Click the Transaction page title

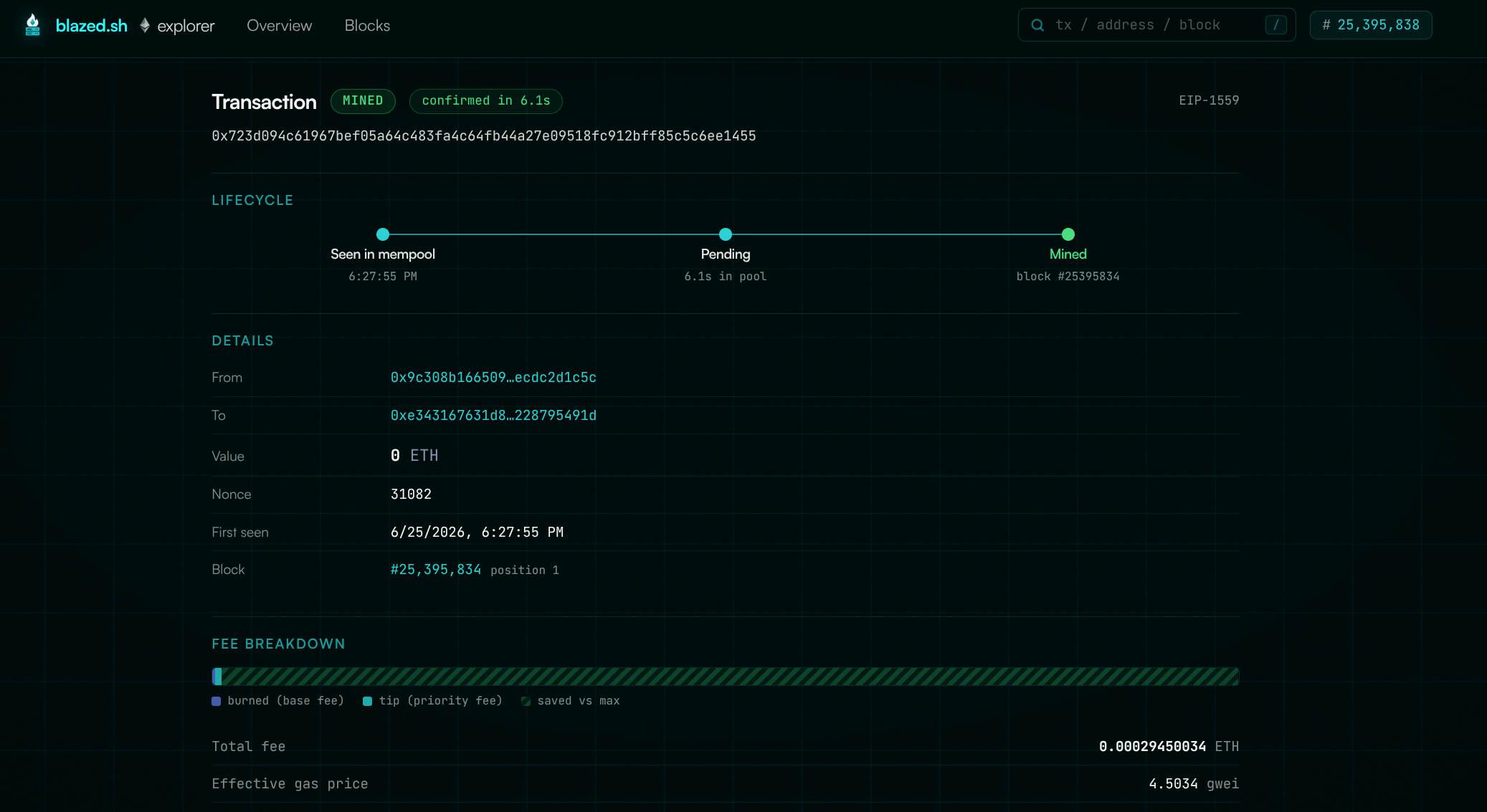[264, 102]
